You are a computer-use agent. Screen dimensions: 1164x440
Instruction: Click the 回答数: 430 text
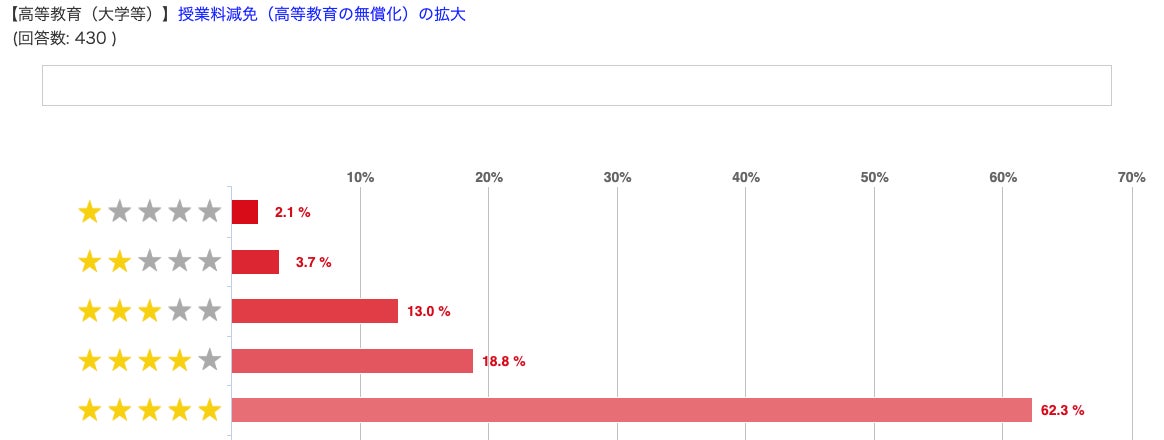pos(65,39)
